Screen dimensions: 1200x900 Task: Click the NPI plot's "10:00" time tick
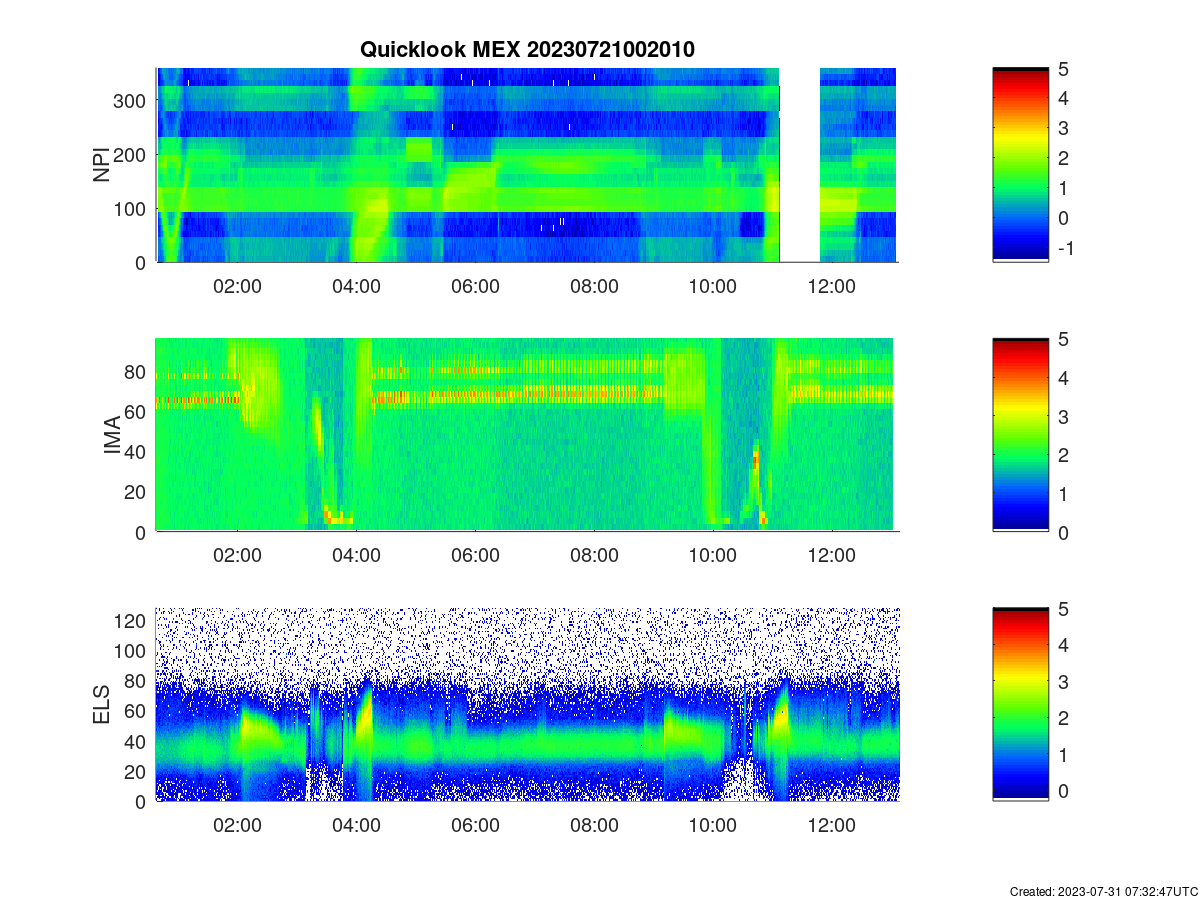pos(713,286)
